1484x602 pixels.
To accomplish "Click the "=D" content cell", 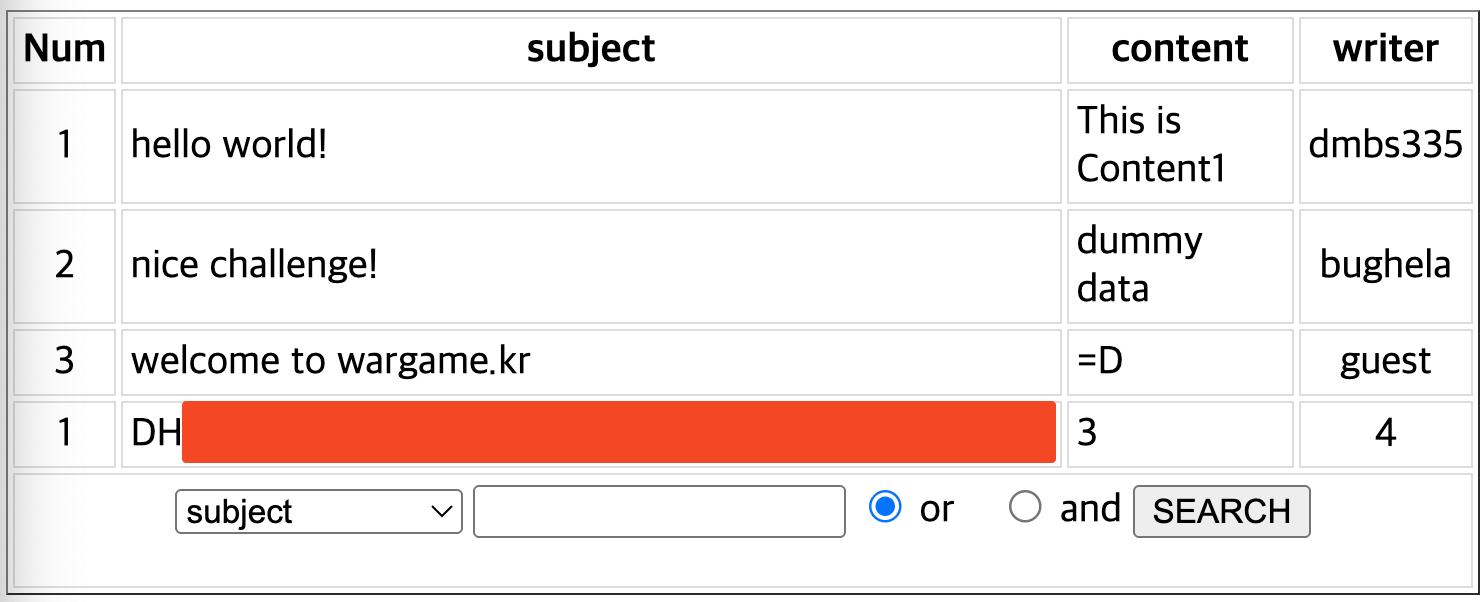I will click(x=1100, y=361).
